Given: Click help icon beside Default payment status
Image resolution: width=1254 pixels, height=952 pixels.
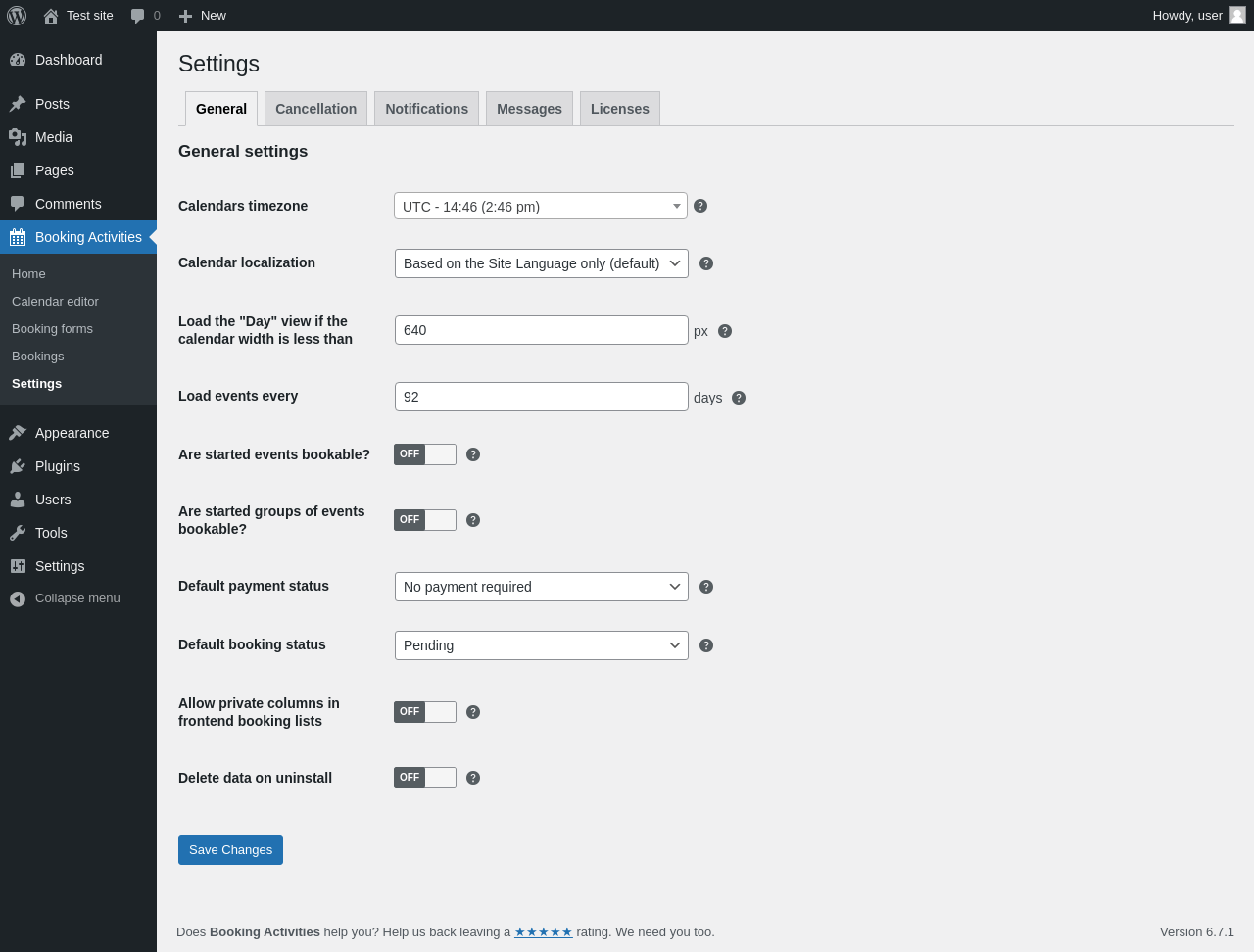Looking at the screenshot, I should point(706,587).
